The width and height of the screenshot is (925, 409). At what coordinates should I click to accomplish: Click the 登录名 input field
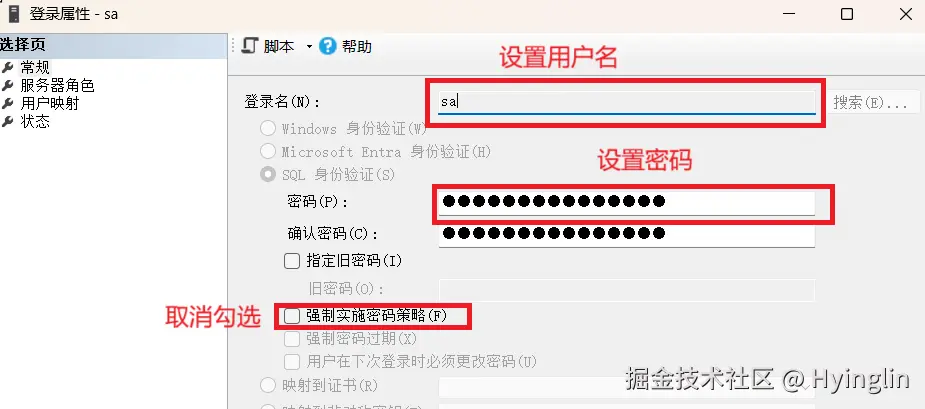pyautogui.click(x=626, y=102)
